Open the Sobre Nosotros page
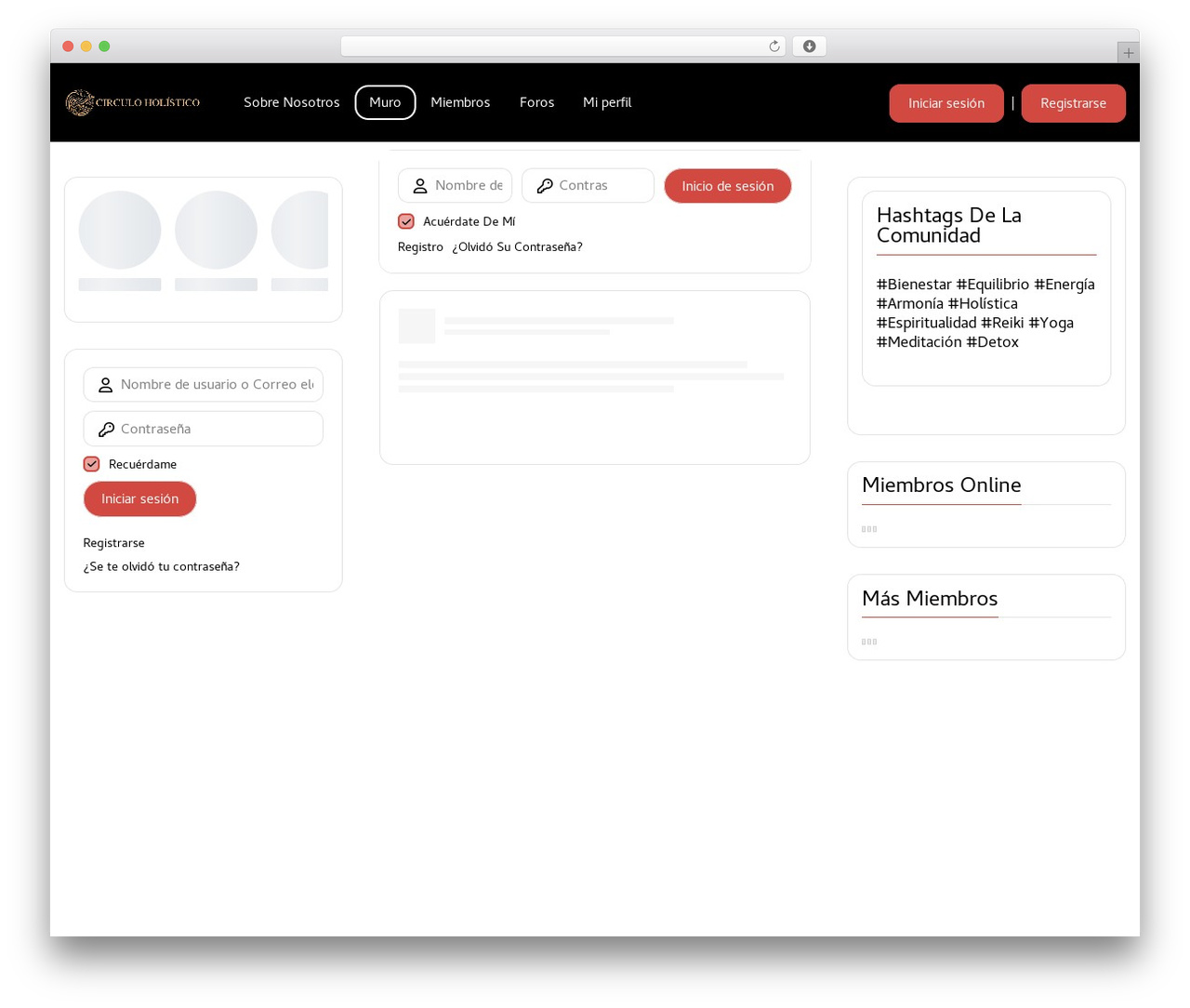Image resolution: width=1190 pixels, height=1008 pixels. click(x=292, y=102)
